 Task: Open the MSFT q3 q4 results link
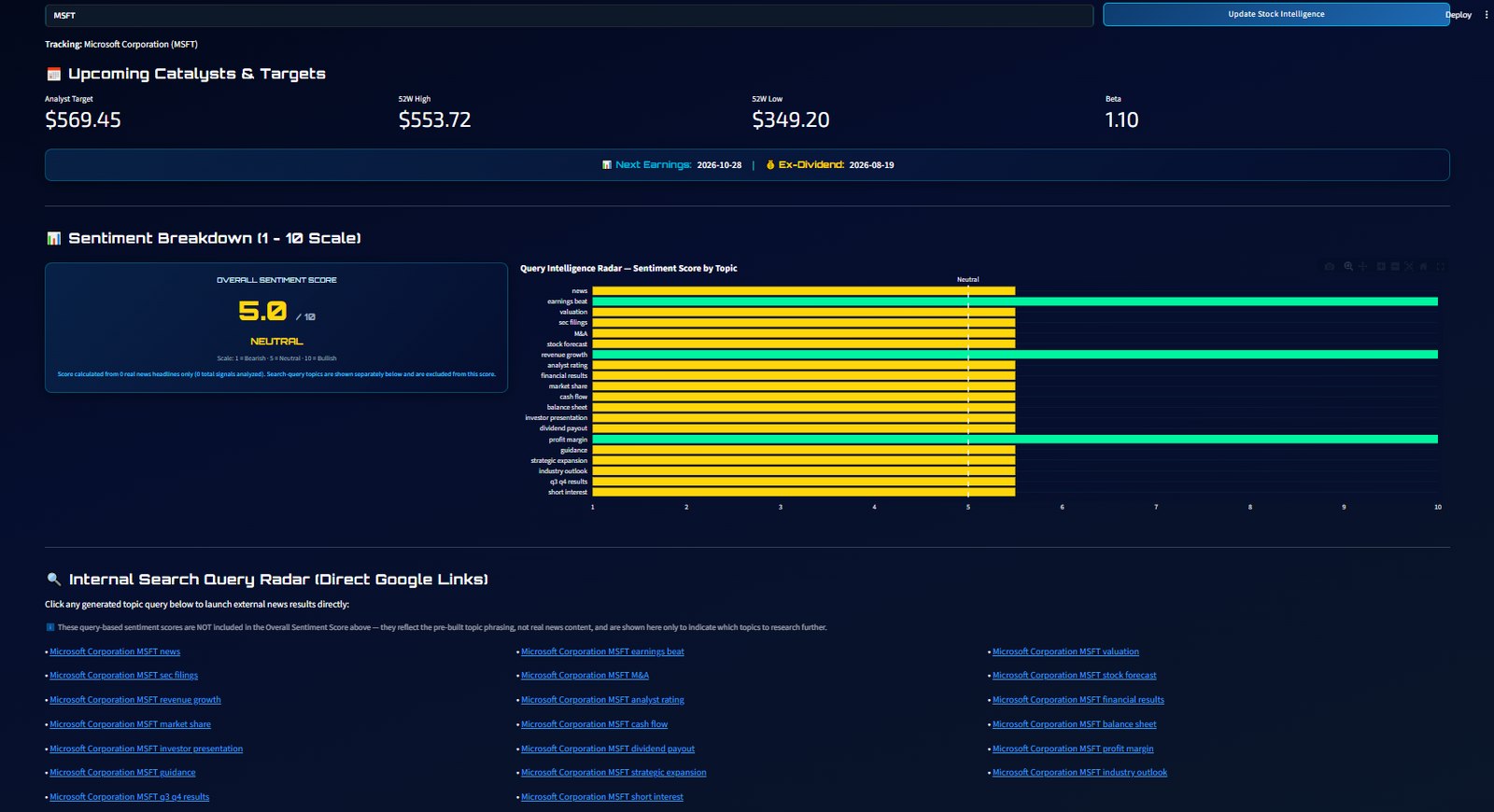click(x=129, y=797)
